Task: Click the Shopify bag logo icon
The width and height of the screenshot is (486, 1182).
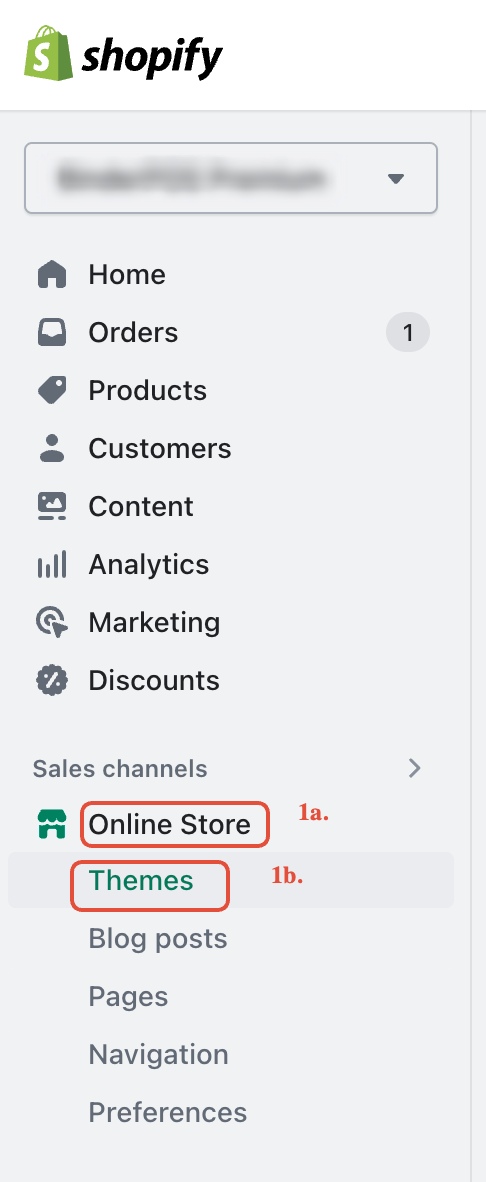Action: coord(48,54)
